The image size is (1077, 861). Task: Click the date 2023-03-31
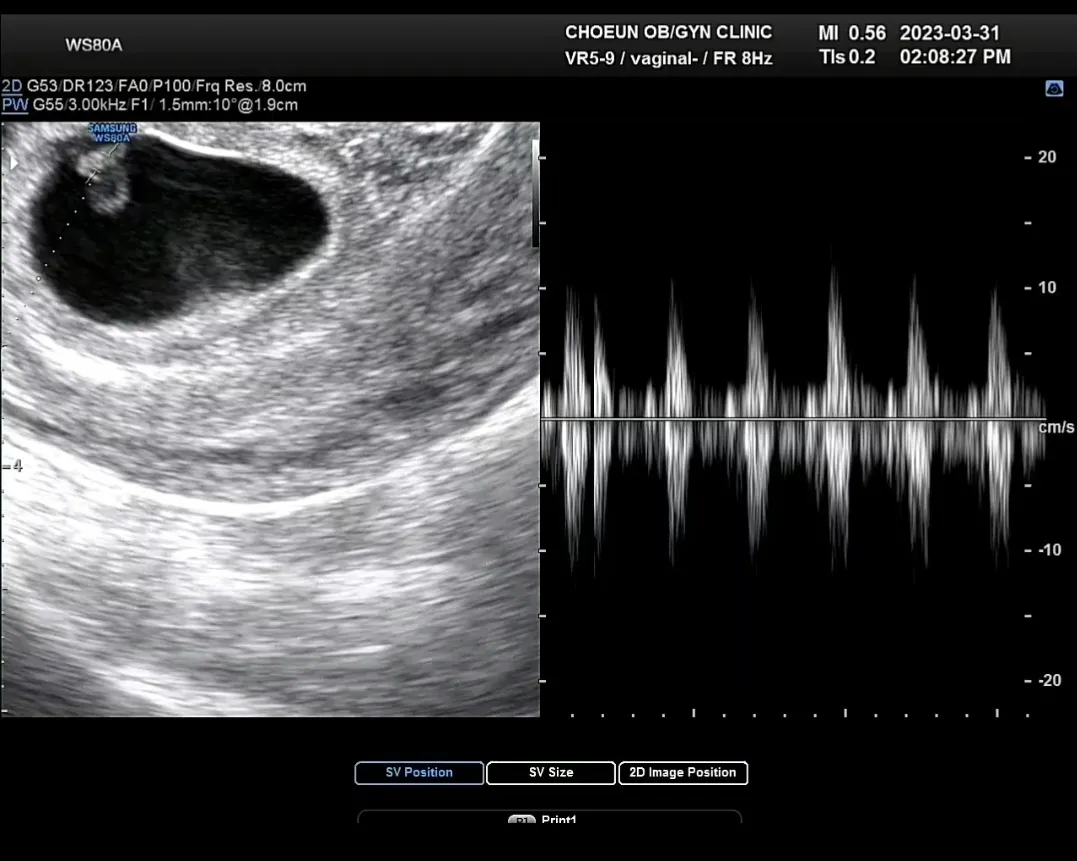949,33
